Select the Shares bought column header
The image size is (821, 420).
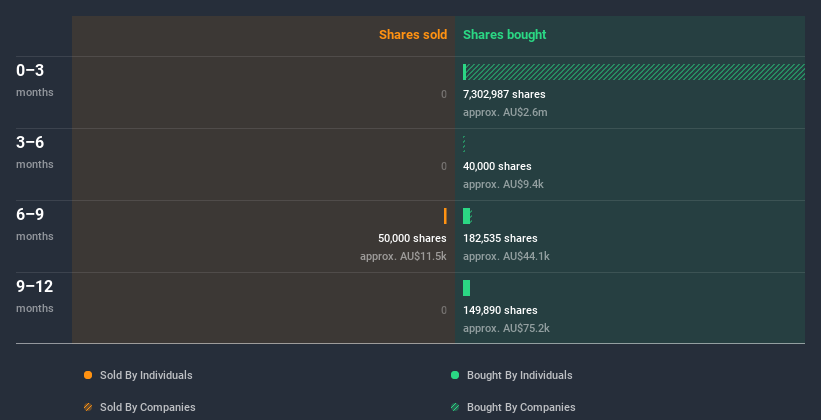505,35
